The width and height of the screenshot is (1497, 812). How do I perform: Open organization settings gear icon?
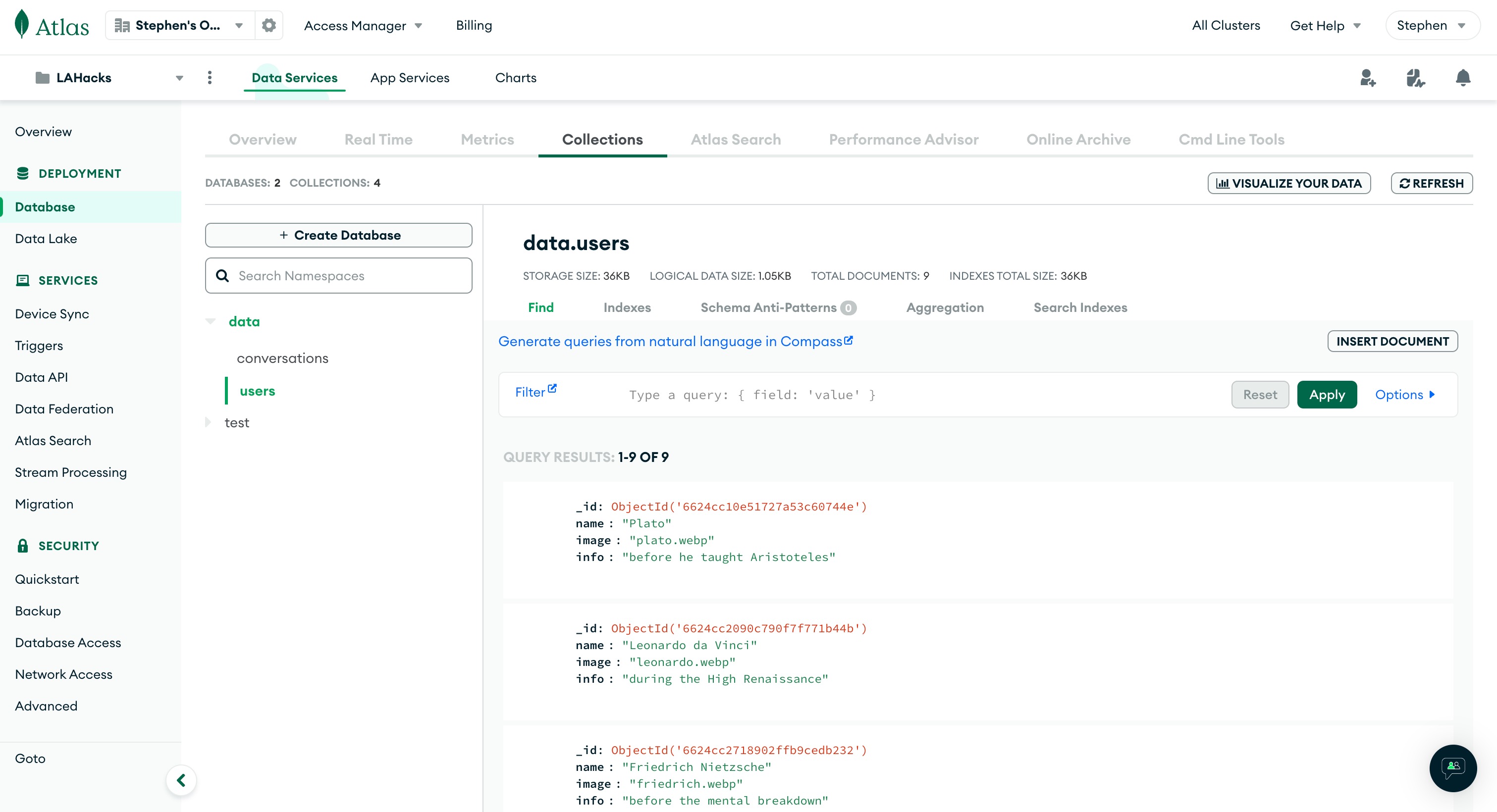[268, 26]
